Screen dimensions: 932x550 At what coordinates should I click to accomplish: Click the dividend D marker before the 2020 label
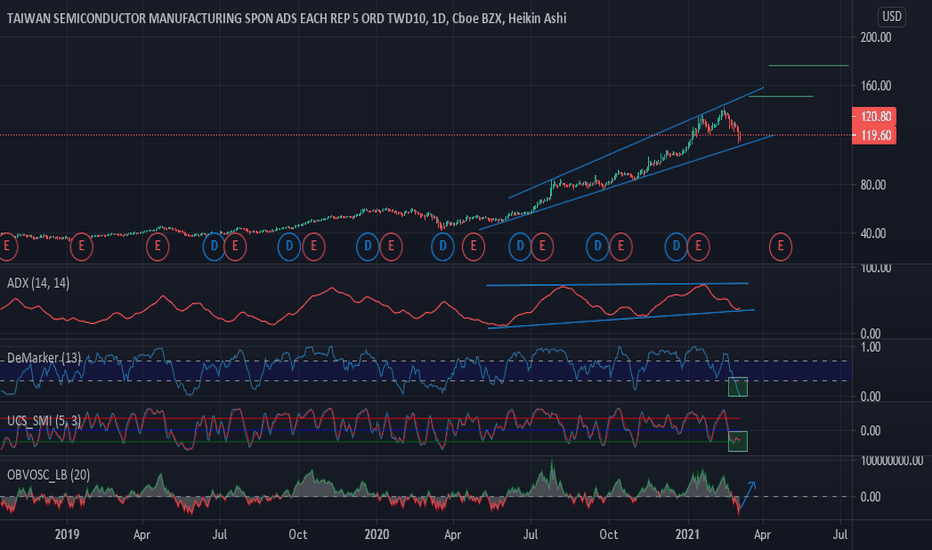click(x=368, y=247)
